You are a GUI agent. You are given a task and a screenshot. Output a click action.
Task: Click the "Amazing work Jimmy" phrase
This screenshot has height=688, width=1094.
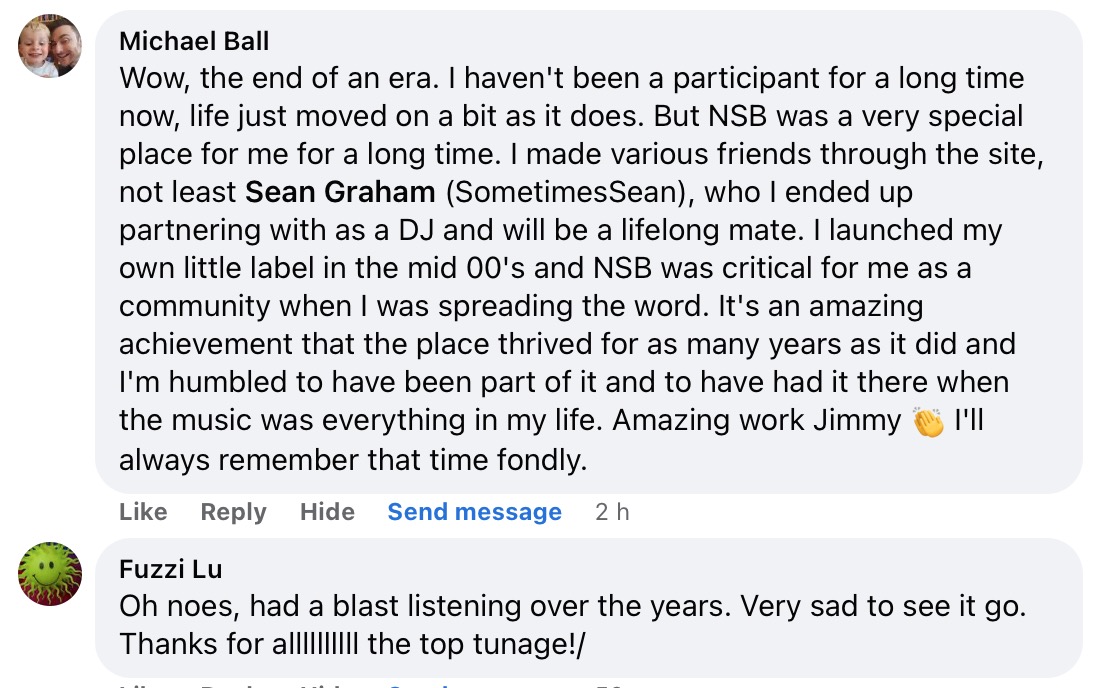pos(757,421)
